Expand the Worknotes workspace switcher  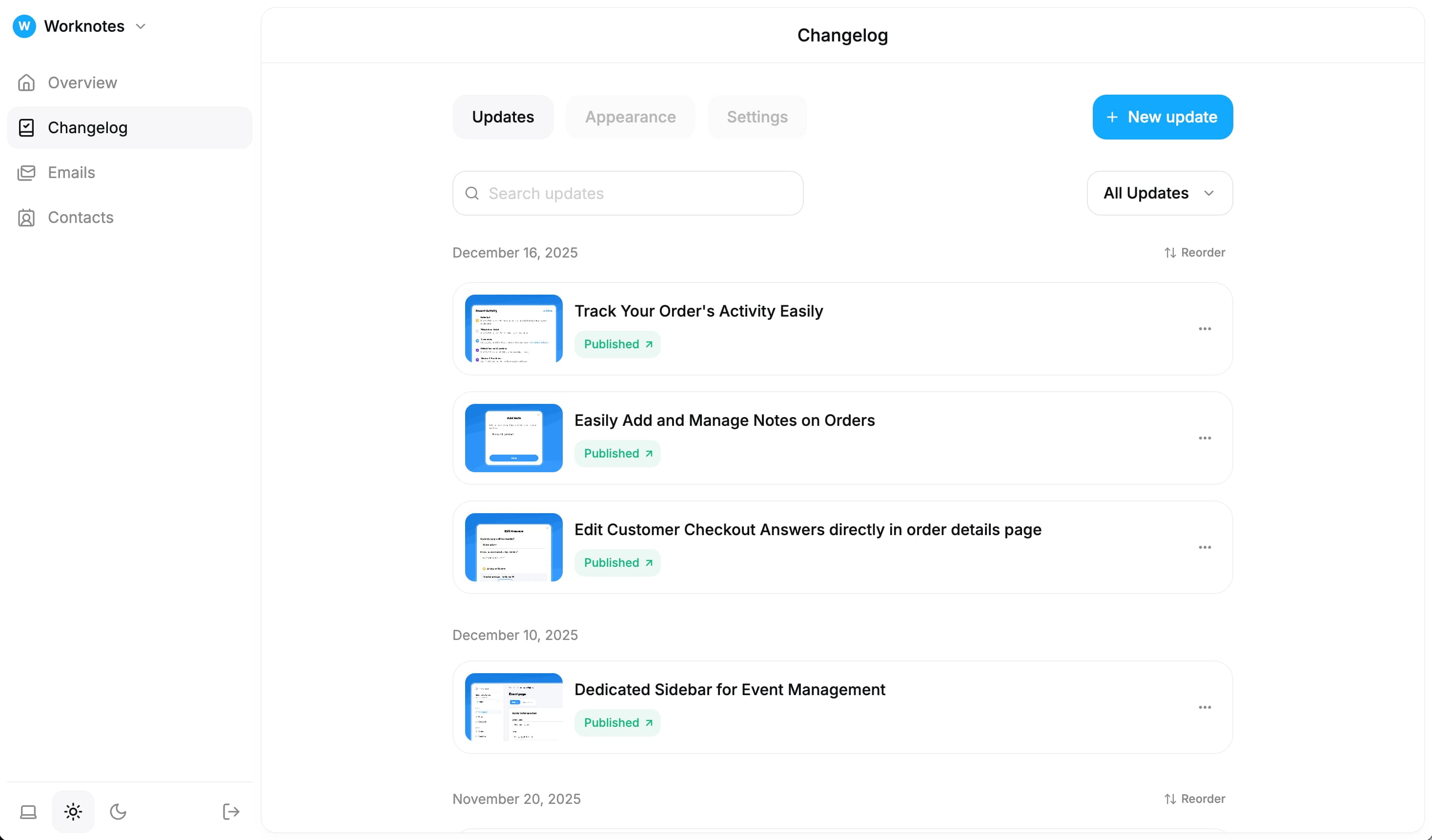click(x=141, y=25)
